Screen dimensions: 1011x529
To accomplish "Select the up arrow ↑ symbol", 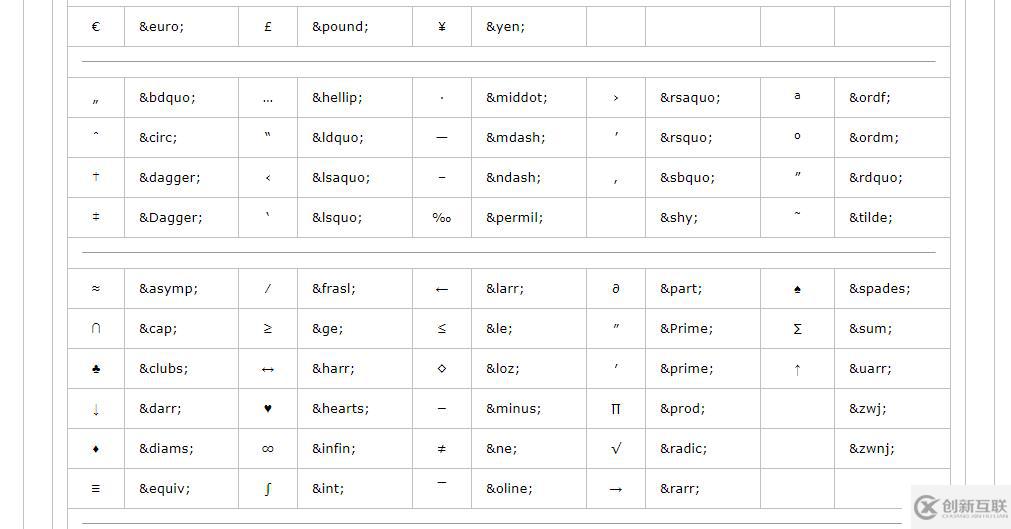I will 797,369.
